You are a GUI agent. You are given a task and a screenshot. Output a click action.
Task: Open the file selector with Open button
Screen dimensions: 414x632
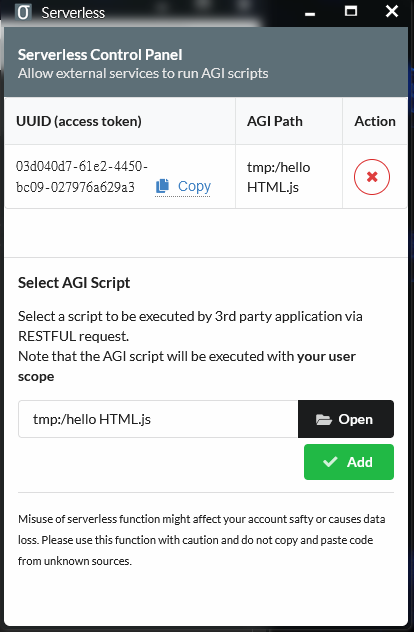pos(346,419)
